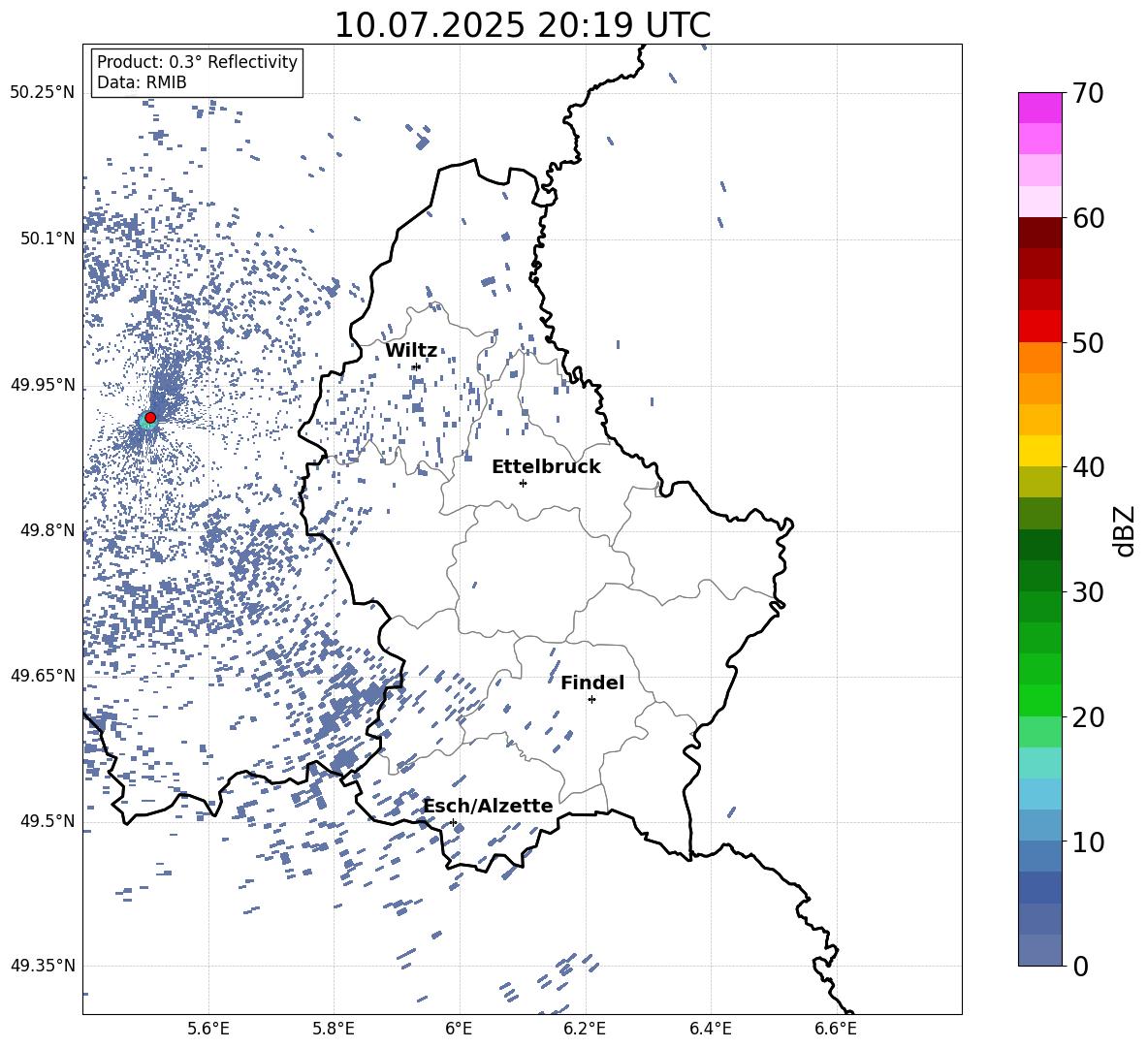Click the dBZ colorbar label

(x=1124, y=530)
